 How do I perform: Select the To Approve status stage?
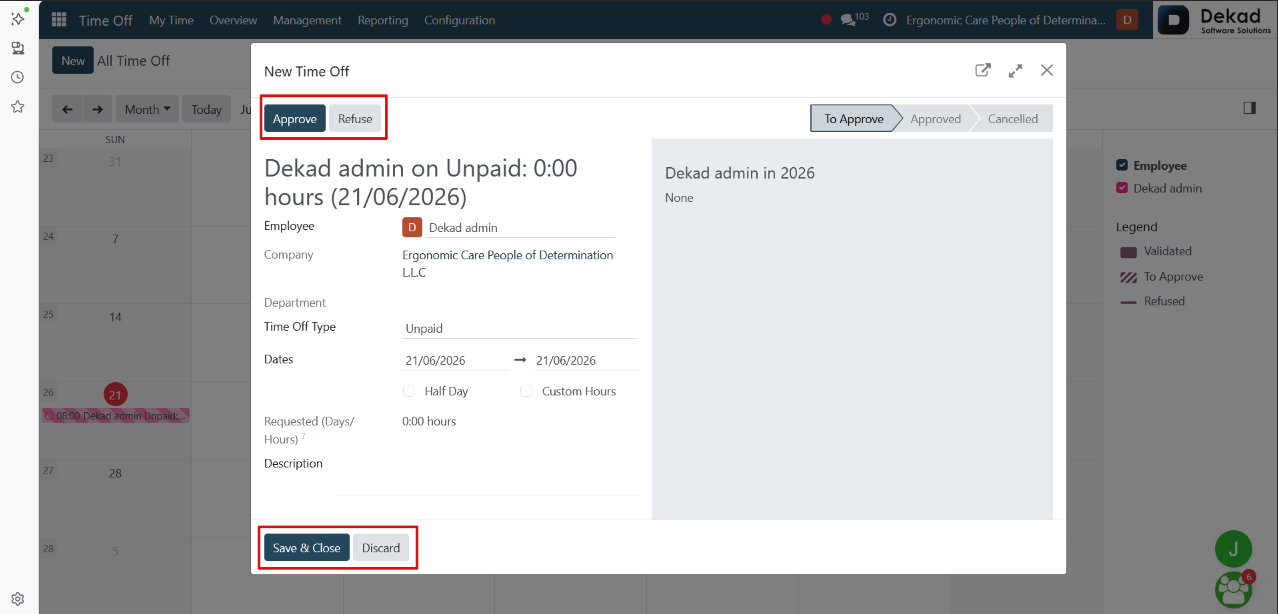coord(854,118)
